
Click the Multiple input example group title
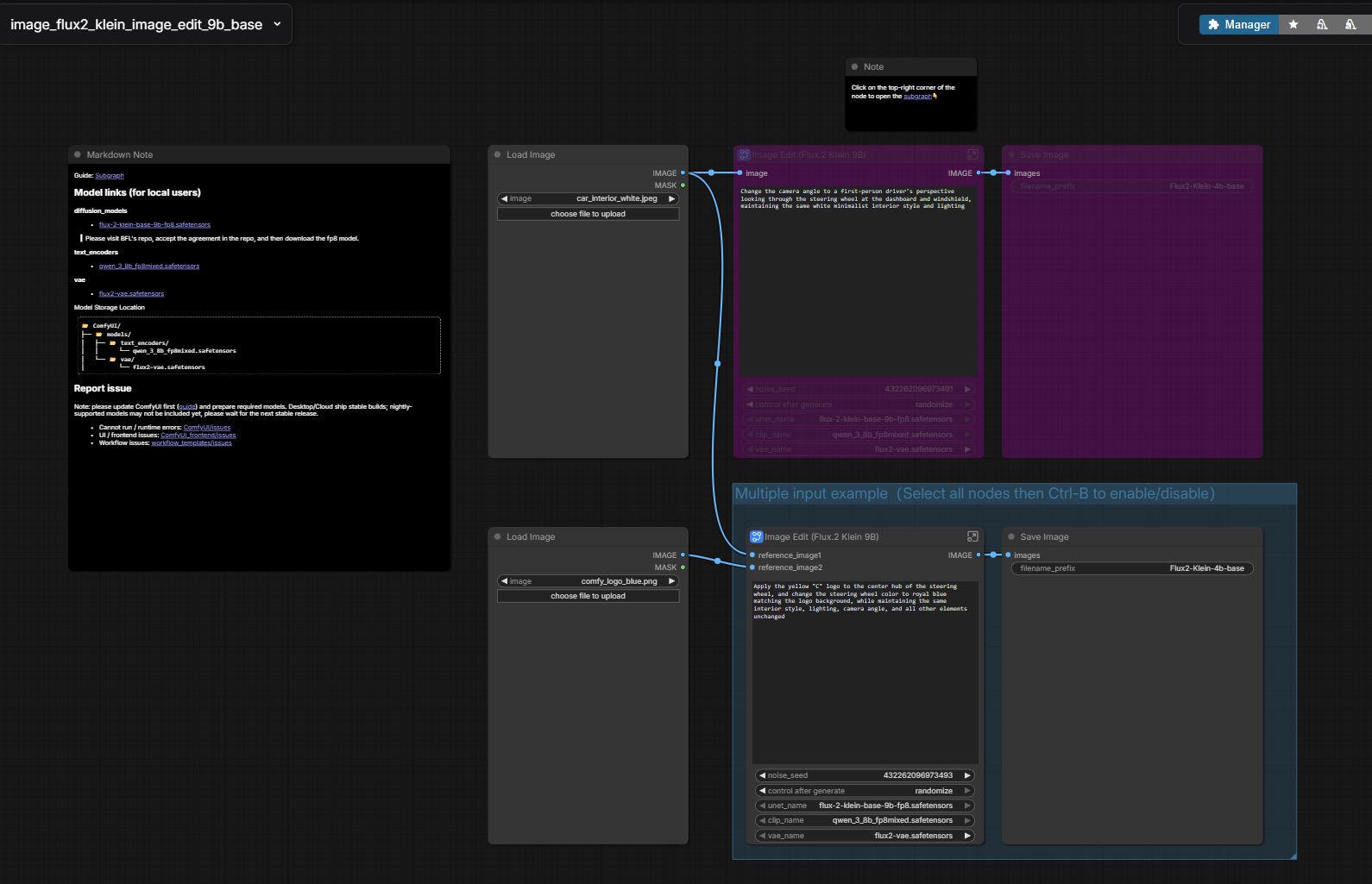click(974, 493)
